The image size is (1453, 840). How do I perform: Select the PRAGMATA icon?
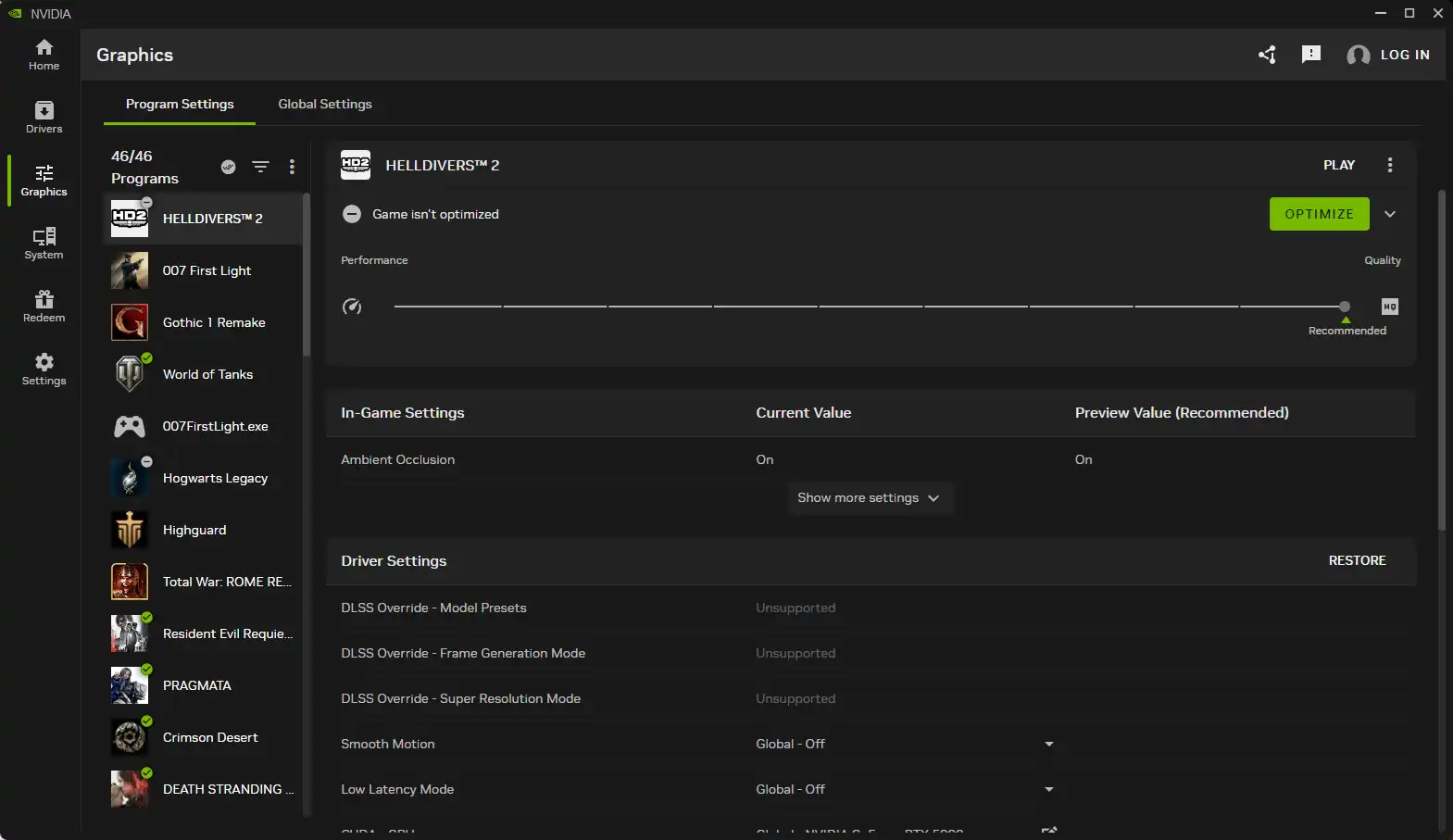(x=130, y=685)
